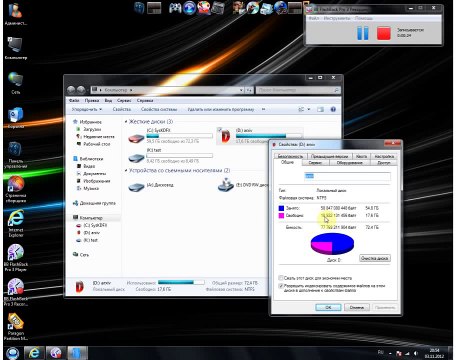Image resolution: width=456 pixels, height=360 pixels.
Task: Click Свойства системы in Explorer toolbar
Action: coord(159,109)
